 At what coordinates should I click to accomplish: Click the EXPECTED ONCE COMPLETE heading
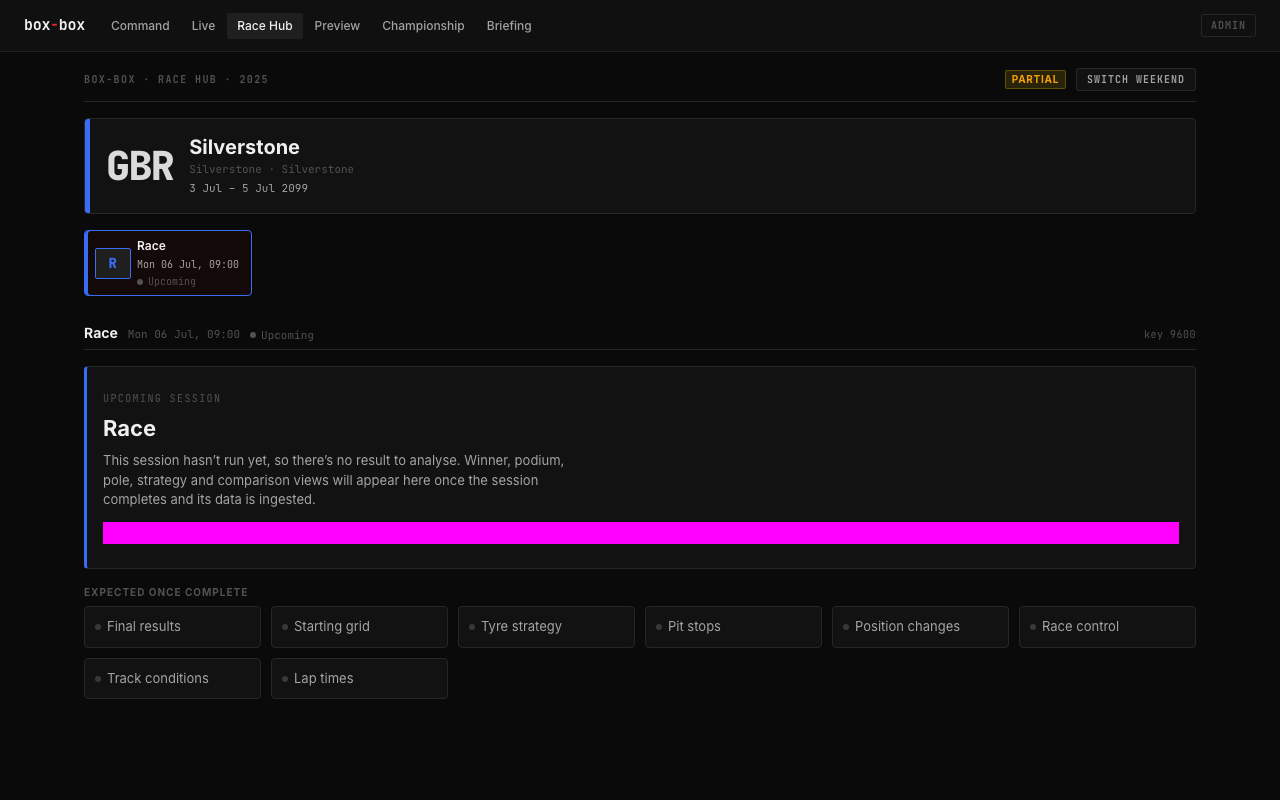pyautogui.click(x=166, y=593)
